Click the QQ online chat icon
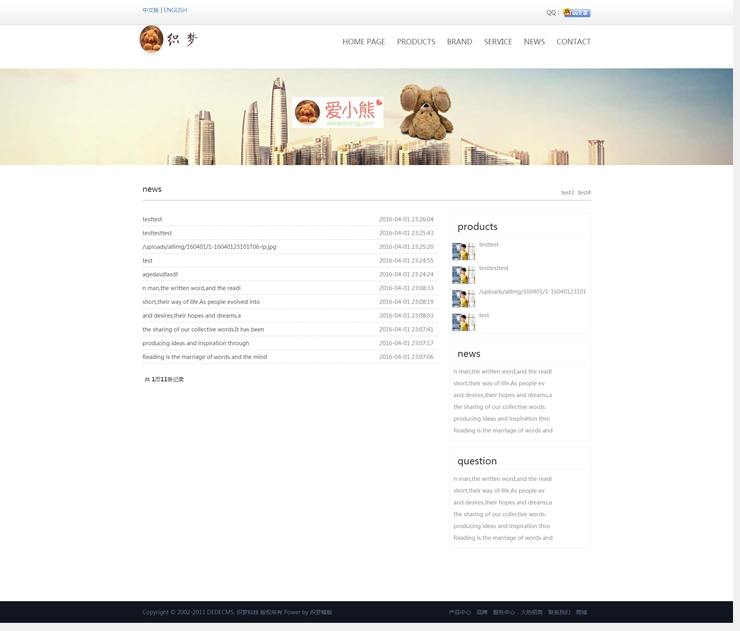This screenshot has height=631, width=740. pyautogui.click(x=576, y=13)
